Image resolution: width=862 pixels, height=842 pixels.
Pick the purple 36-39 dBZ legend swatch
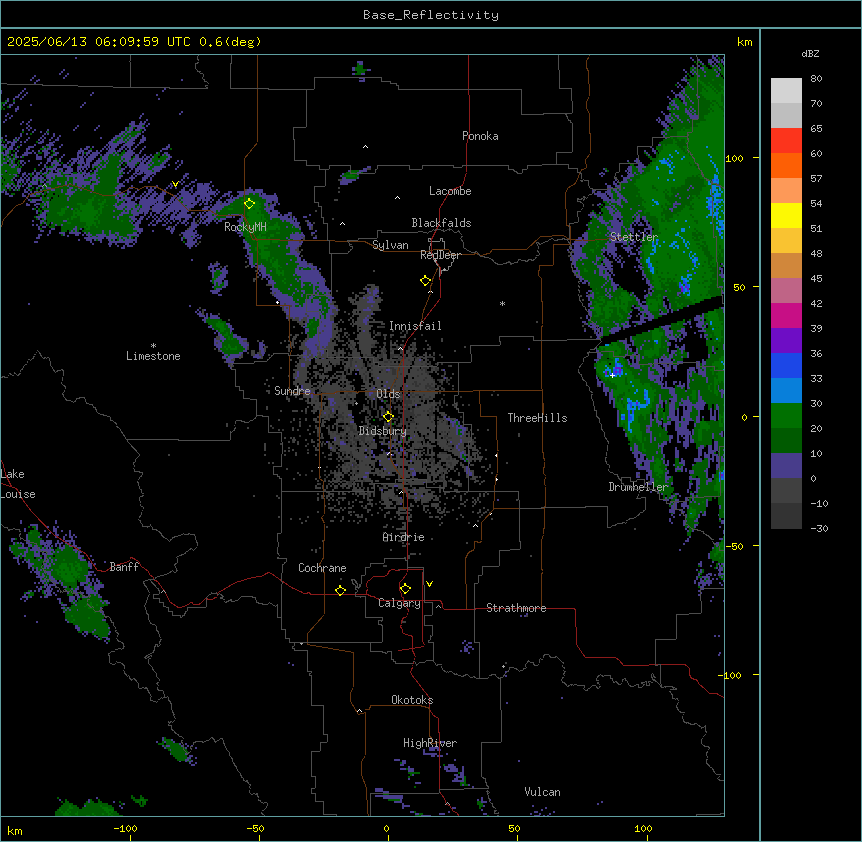[786, 341]
